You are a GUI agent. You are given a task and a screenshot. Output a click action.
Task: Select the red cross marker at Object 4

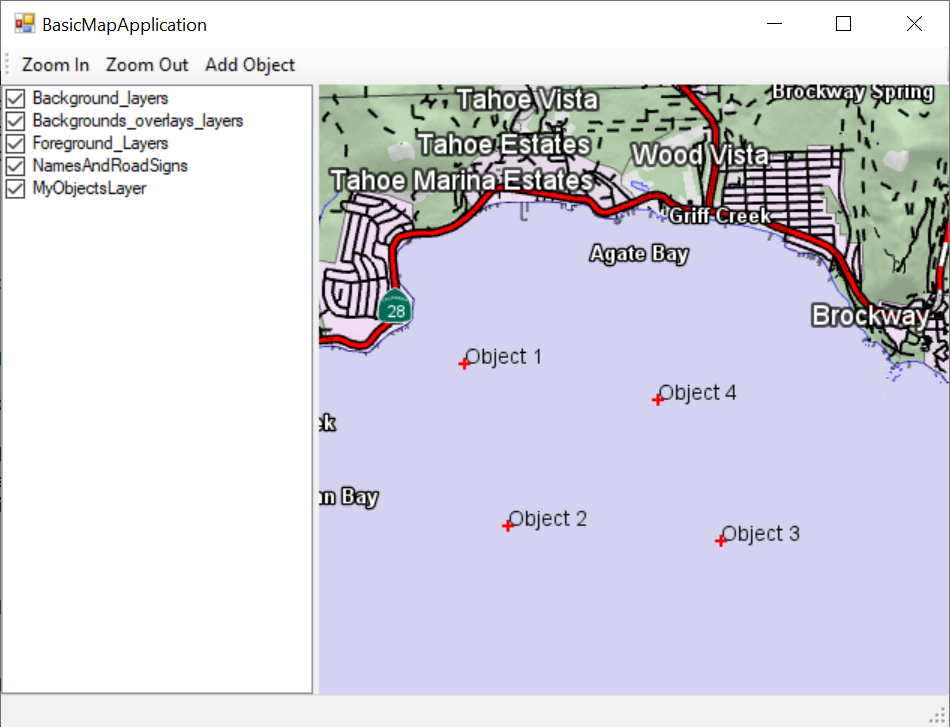pyautogui.click(x=658, y=399)
